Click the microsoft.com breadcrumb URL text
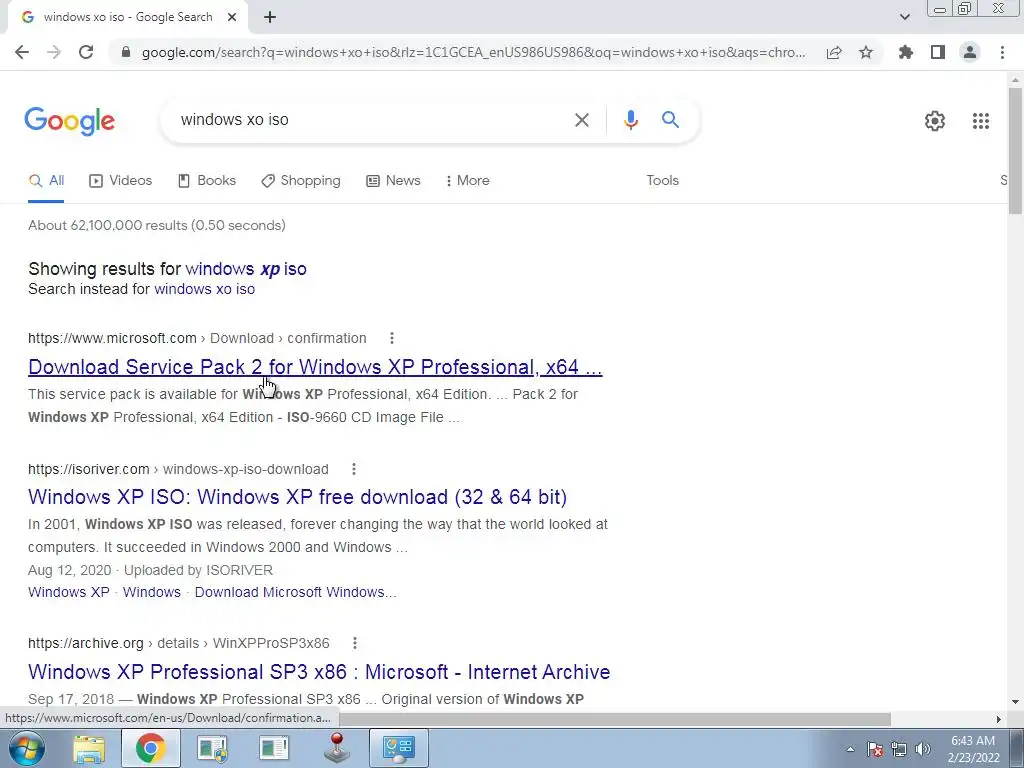 [x=197, y=338]
